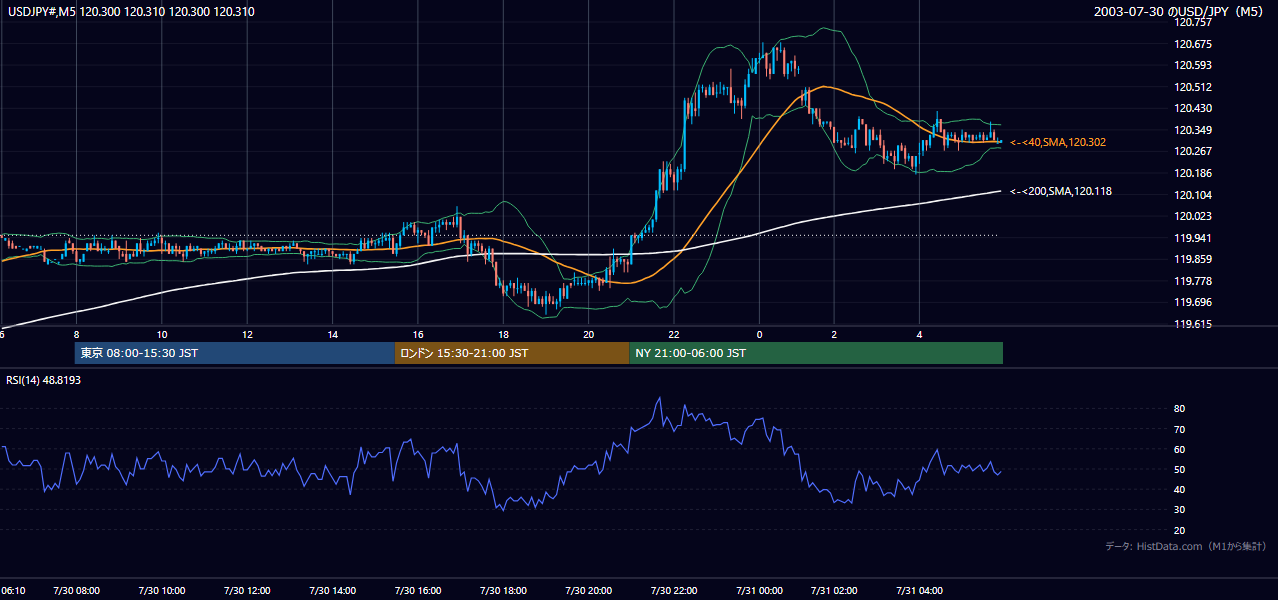Click RSI scale level 80
Screen dimensions: 1278x600
pos(1180,409)
